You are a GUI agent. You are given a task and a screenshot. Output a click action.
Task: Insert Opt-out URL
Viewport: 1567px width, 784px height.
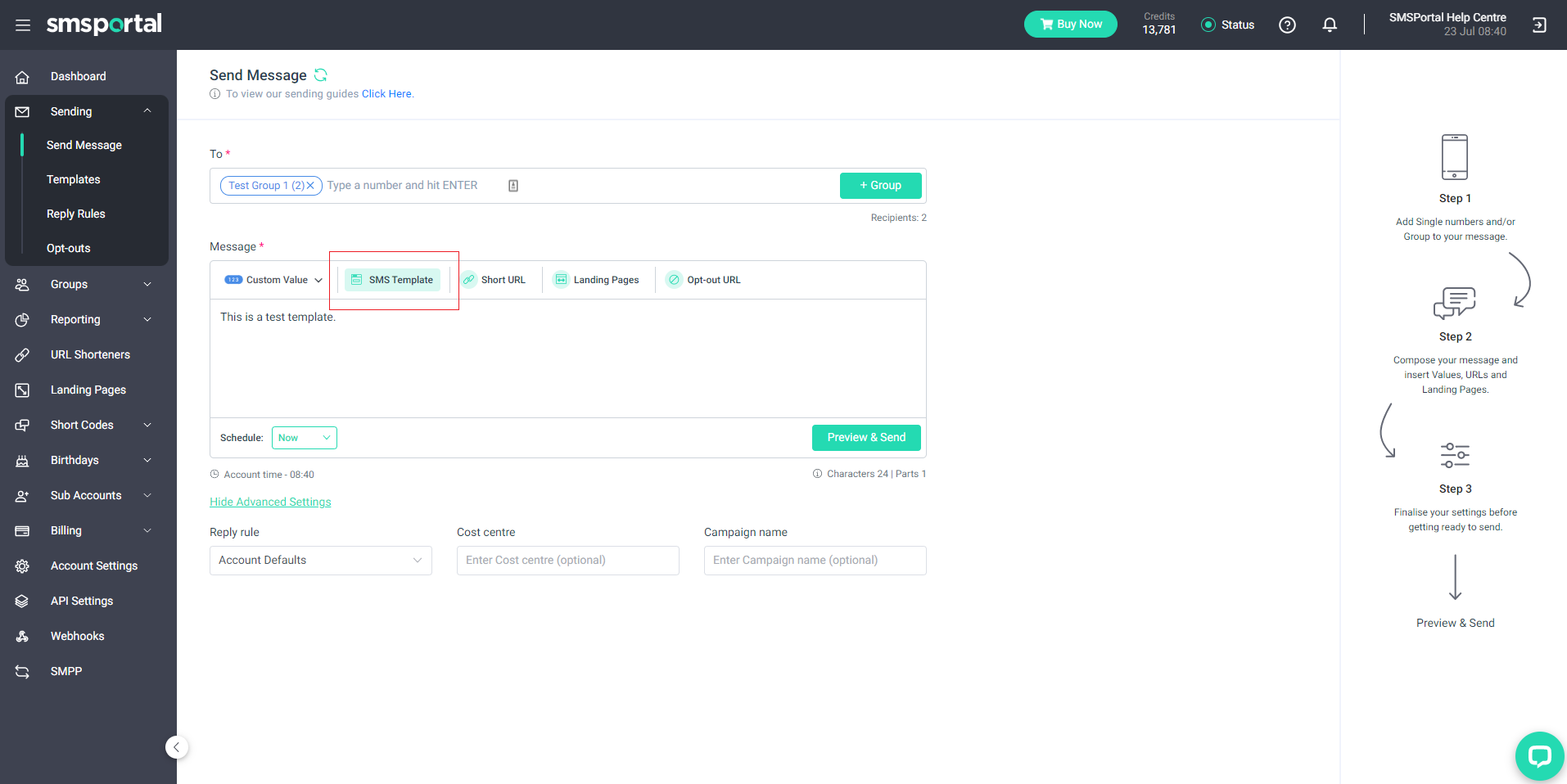(704, 280)
